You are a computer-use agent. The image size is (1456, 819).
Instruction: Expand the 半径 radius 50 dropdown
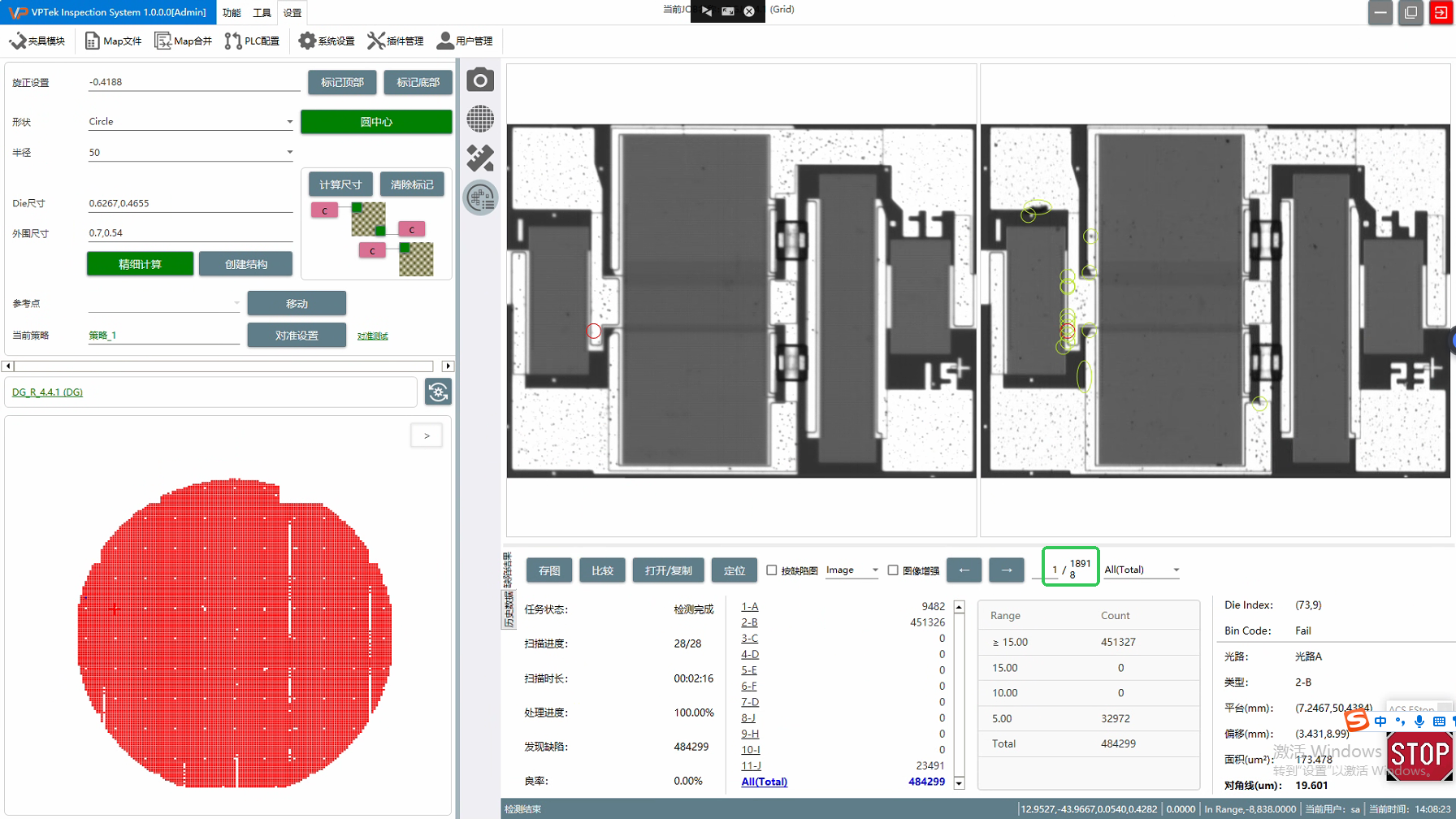(x=289, y=152)
